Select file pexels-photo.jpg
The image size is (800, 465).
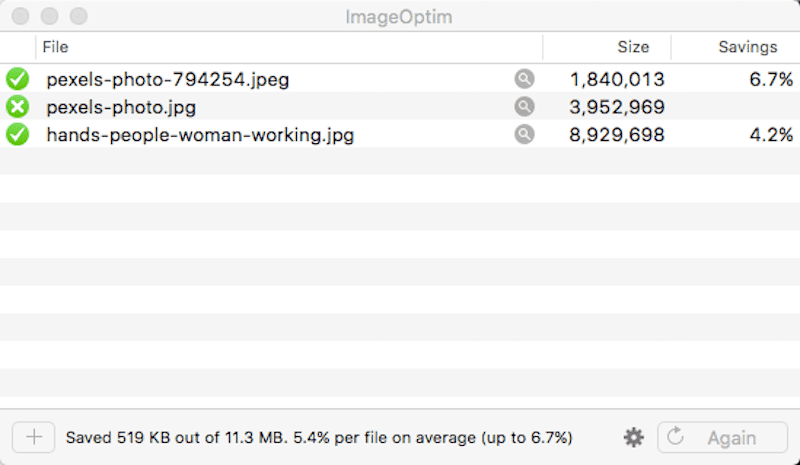tap(121, 107)
